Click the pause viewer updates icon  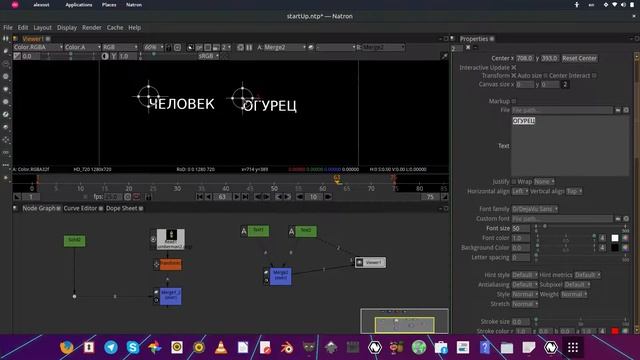(249, 47)
